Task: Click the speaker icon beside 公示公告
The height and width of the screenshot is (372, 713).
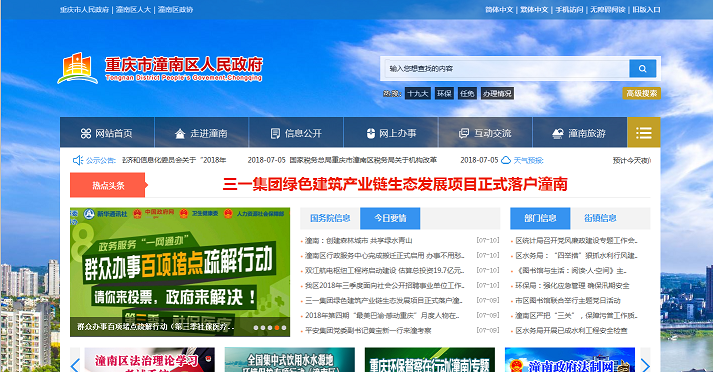Action: pyautogui.click(x=77, y=160)
